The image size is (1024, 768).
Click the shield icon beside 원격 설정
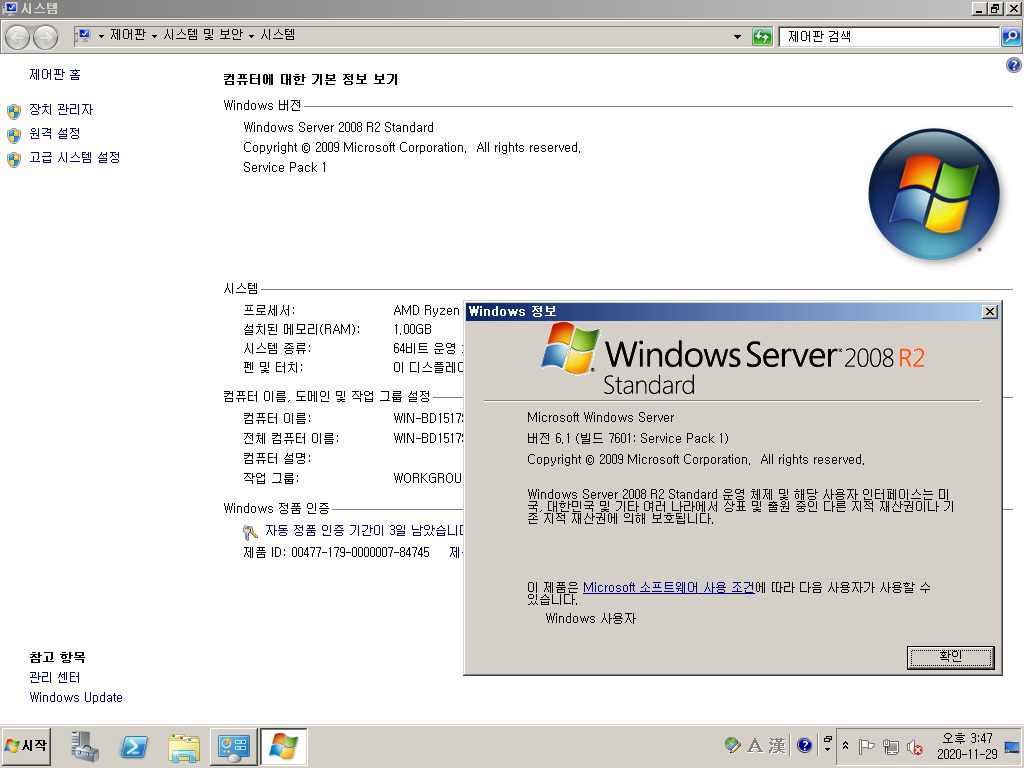14,135
